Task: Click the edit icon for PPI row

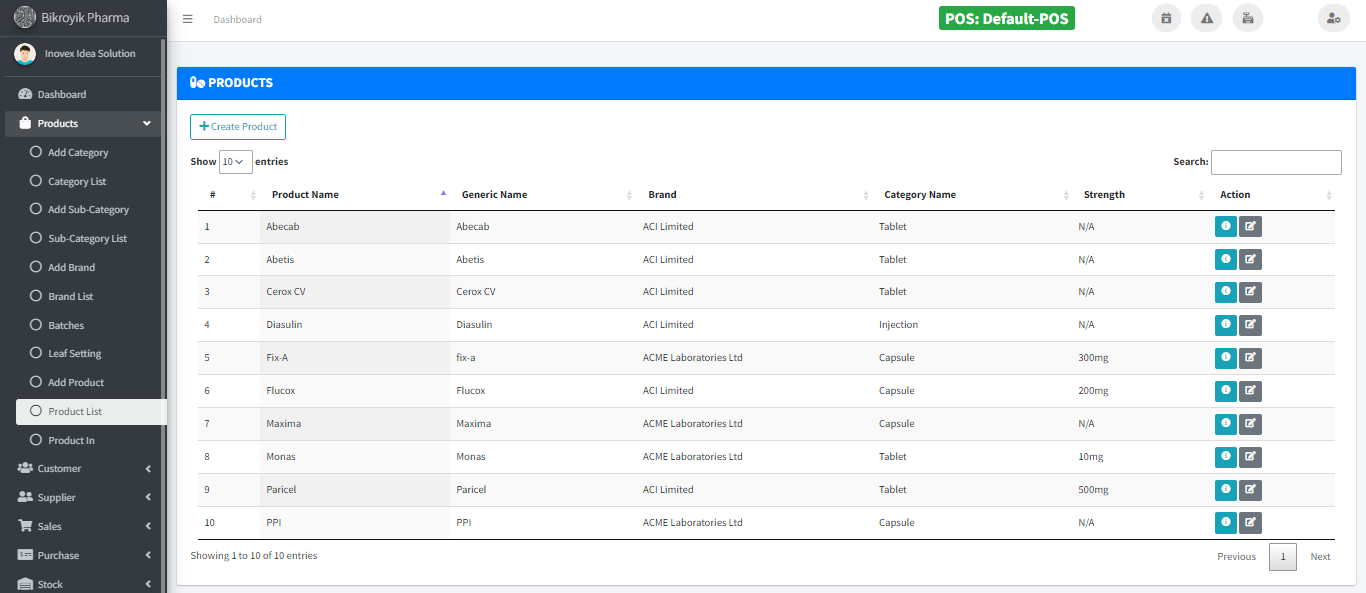Action: point(1250,523)
